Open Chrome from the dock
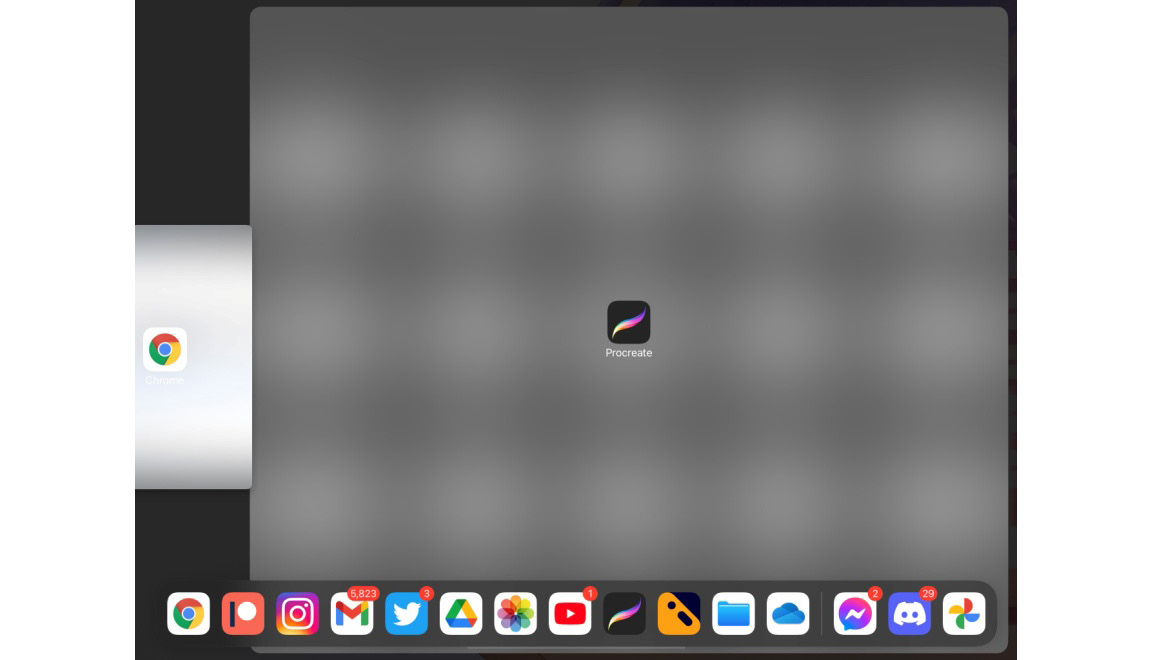The width and height of the screenshot is (1153, 660). click(188, 613)
